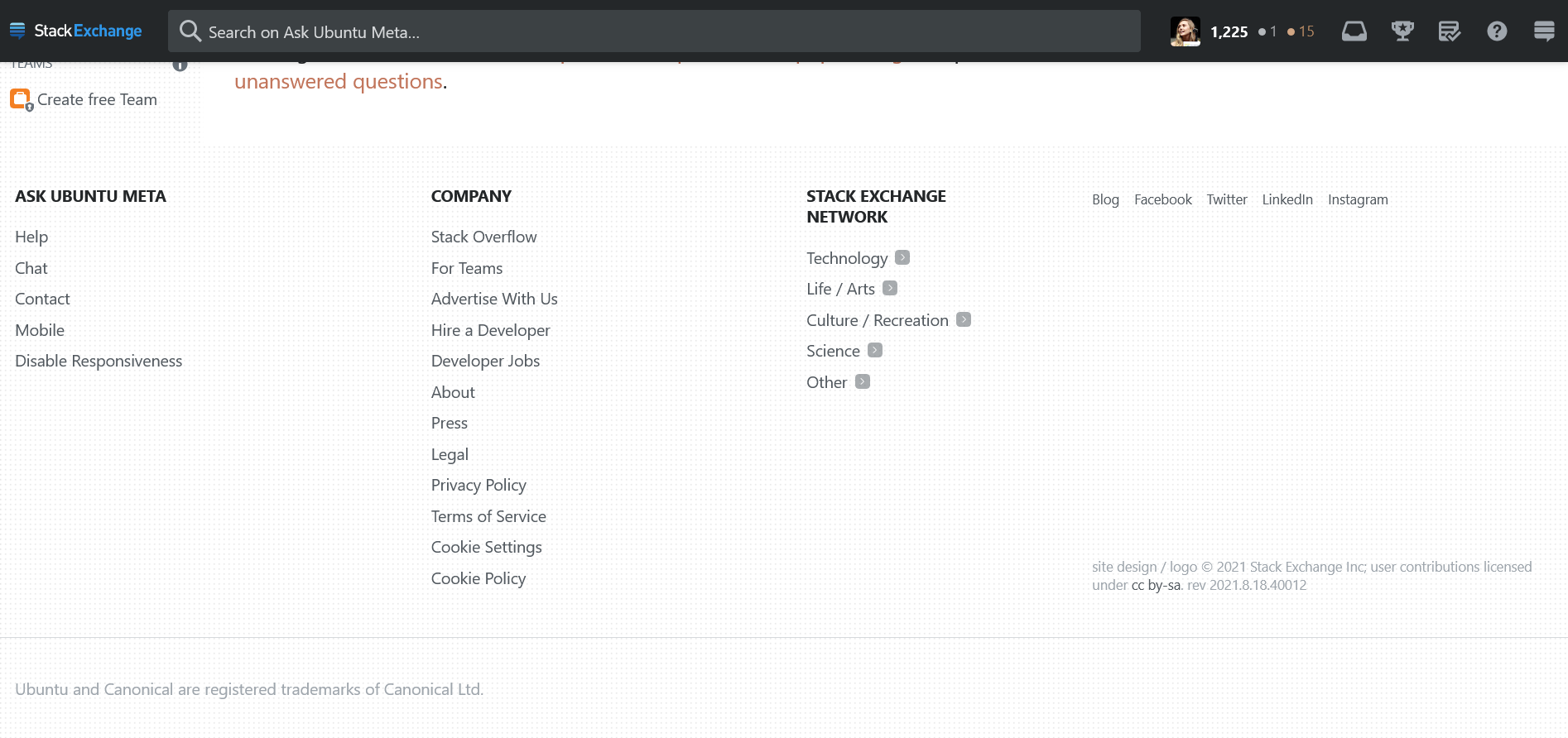Open the Contact footer link
Screen dimensions: 1568x738
click(x=42, y=299)
